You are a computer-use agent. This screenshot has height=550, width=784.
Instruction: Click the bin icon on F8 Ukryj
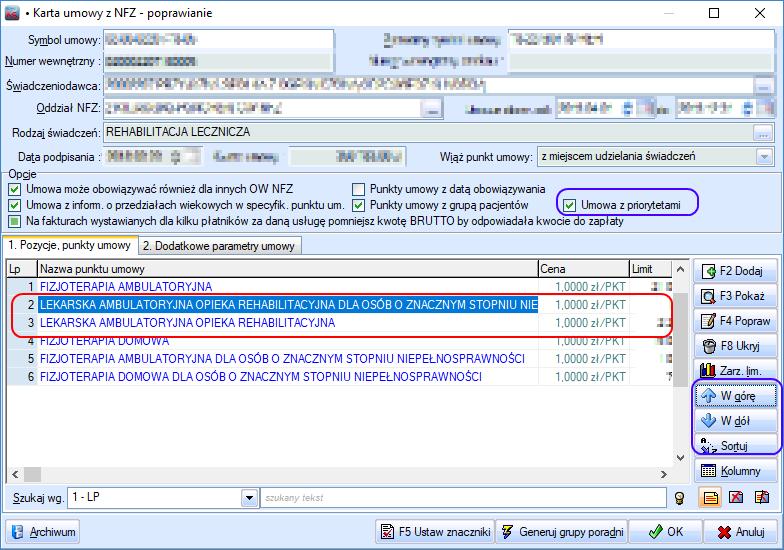tap(709, 346)
